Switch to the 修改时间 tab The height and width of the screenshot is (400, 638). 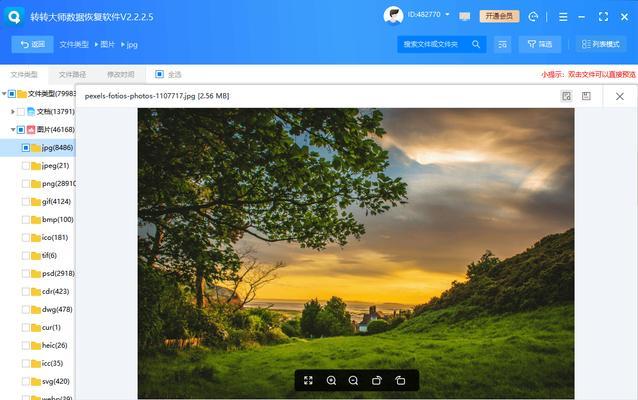click(x=121, y=74)
